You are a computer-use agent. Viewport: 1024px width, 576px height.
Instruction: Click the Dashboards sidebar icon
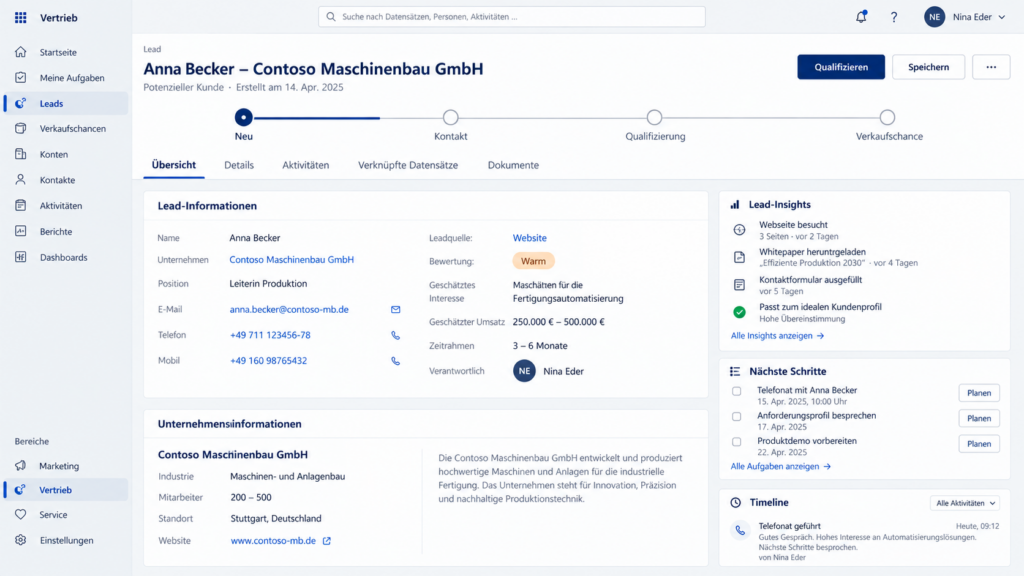tap(21, 257)
